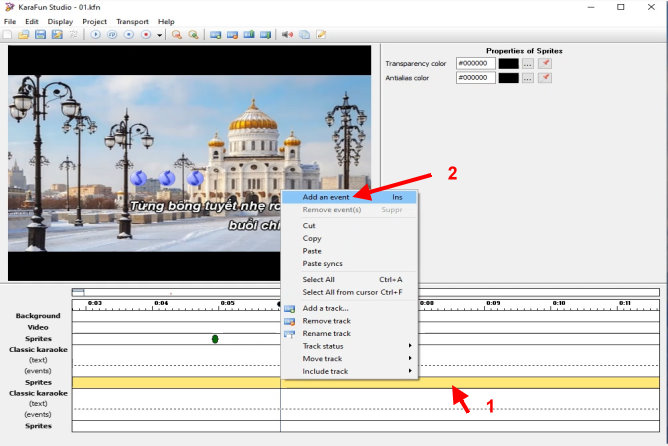This screenshot has height=446, width=668.
Task: Click the New file toolbar icon
Action: [7, 35]
